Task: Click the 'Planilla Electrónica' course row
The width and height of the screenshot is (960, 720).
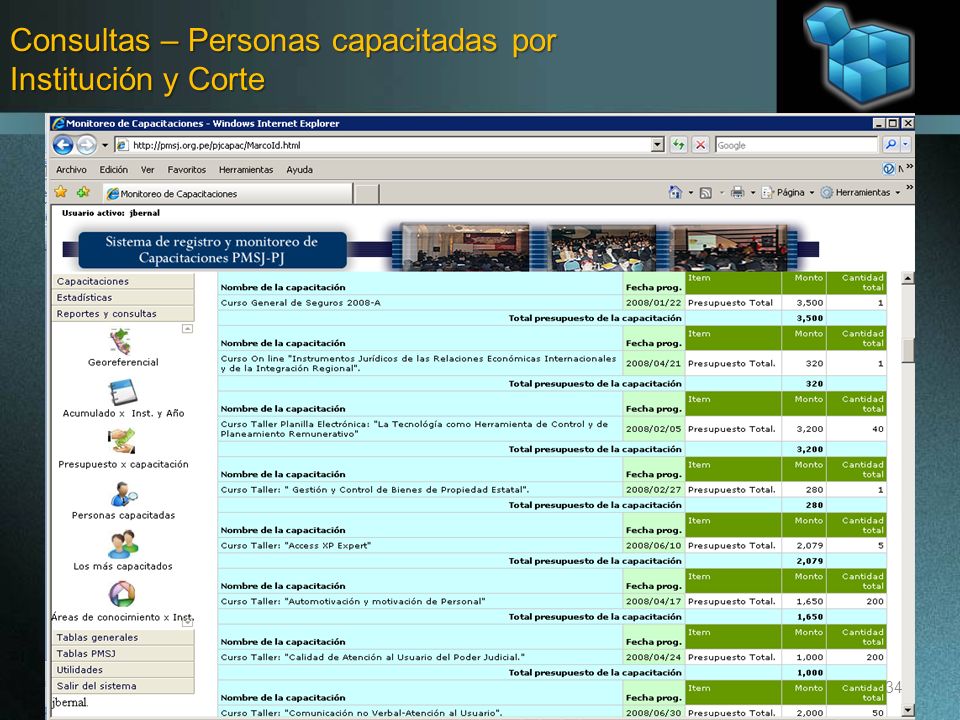Action: coord(421,429)
